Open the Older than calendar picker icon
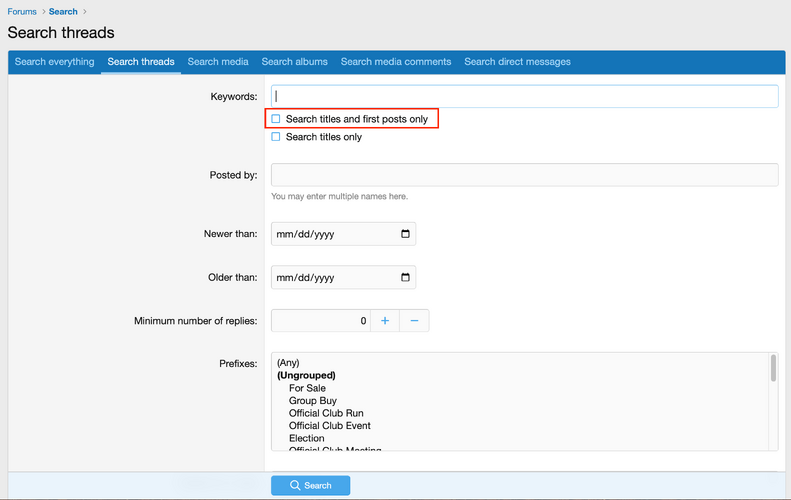This screenshot has width=791, height=500. point(405,277)
